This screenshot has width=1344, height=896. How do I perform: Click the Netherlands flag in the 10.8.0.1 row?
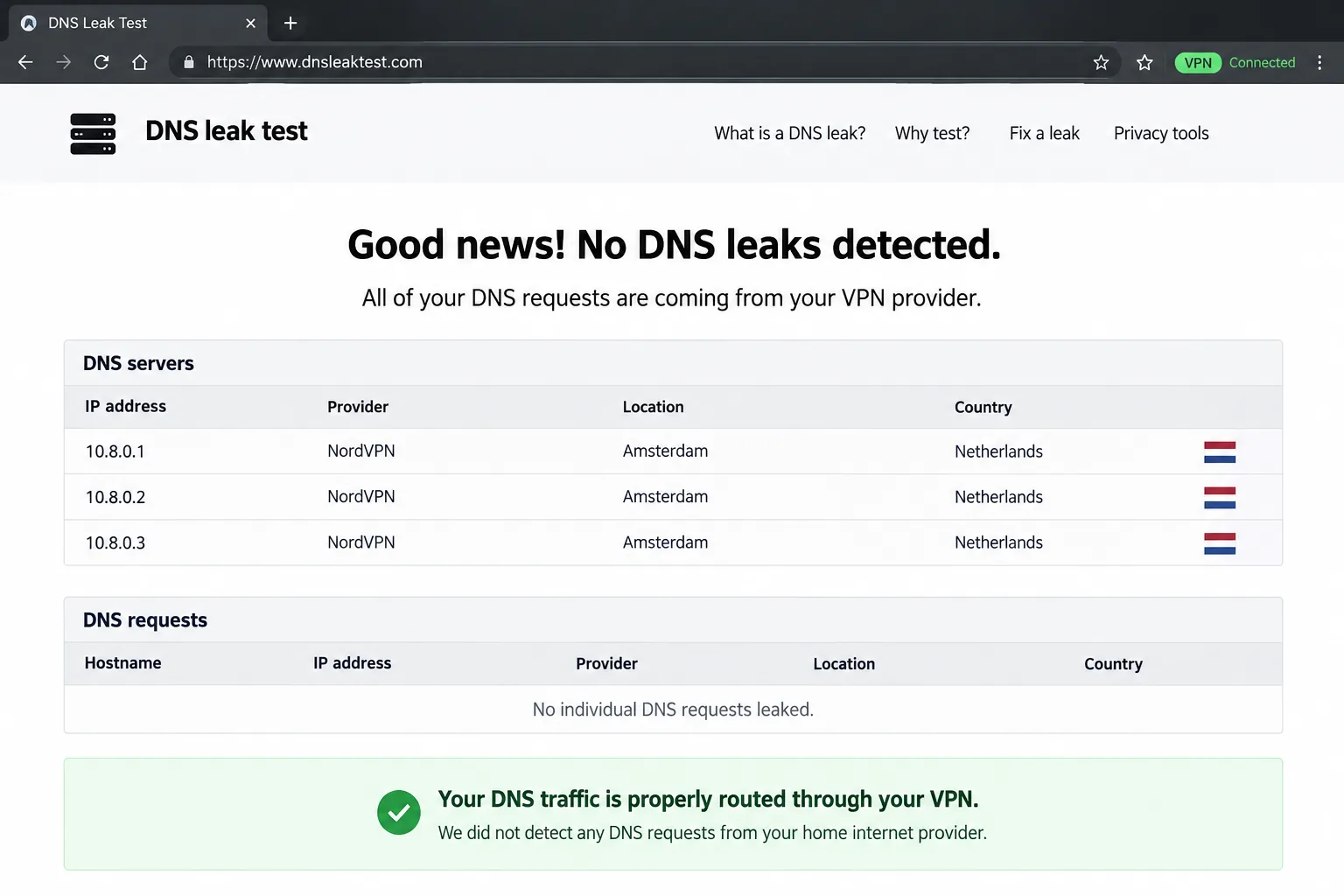pos(1220,451)
